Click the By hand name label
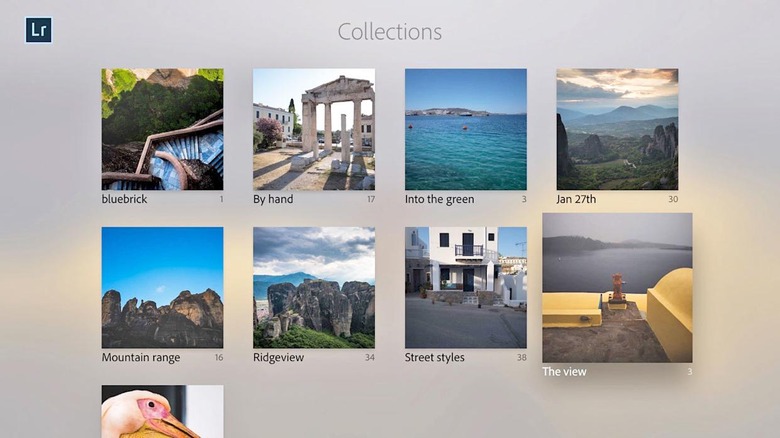Image resolution: width=780 pixels, height=438 pixels. tap(273, 199)
